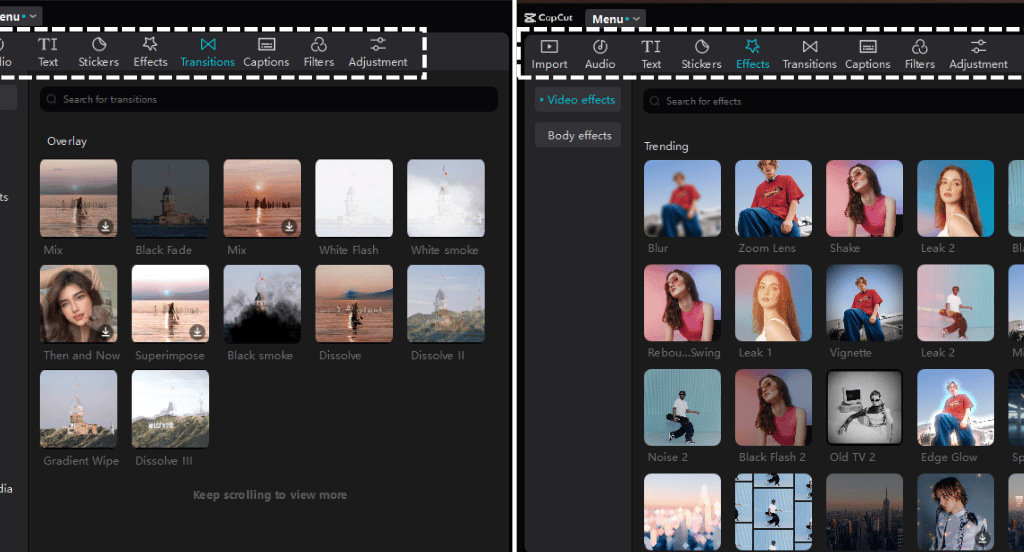Viewport: 1024px width, 552px height.
Task: Open Adjustment tab in left window
Action: [378, 52]
